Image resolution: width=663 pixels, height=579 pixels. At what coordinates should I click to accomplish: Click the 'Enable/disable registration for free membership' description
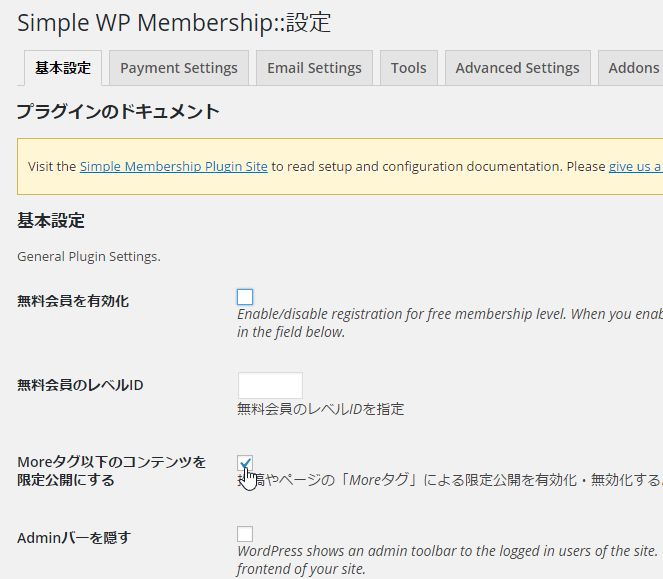point(450,323)
